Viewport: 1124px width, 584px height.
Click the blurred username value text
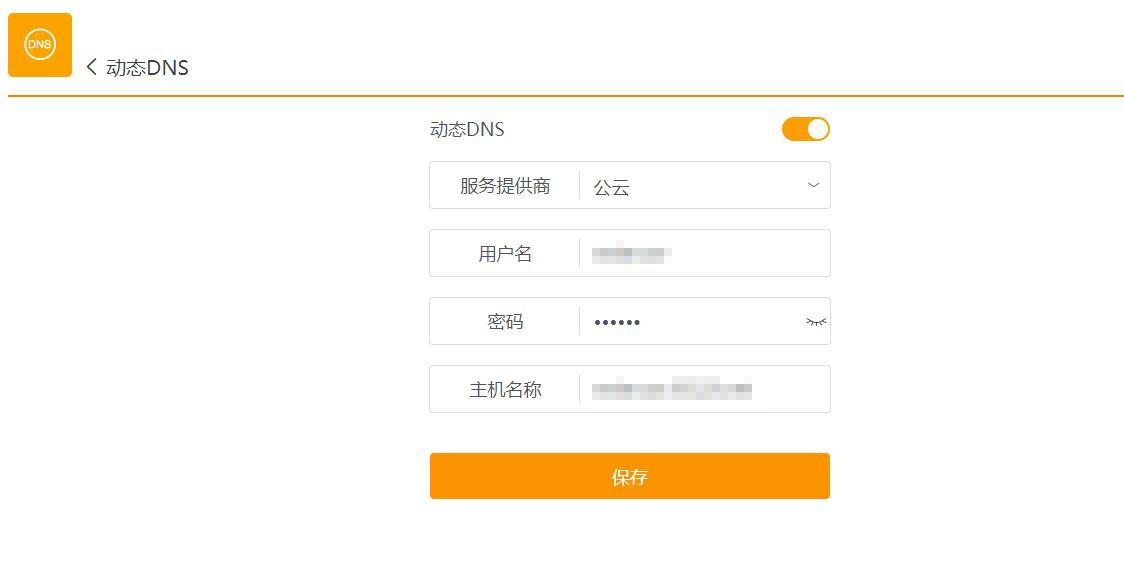tap(632, 254)
